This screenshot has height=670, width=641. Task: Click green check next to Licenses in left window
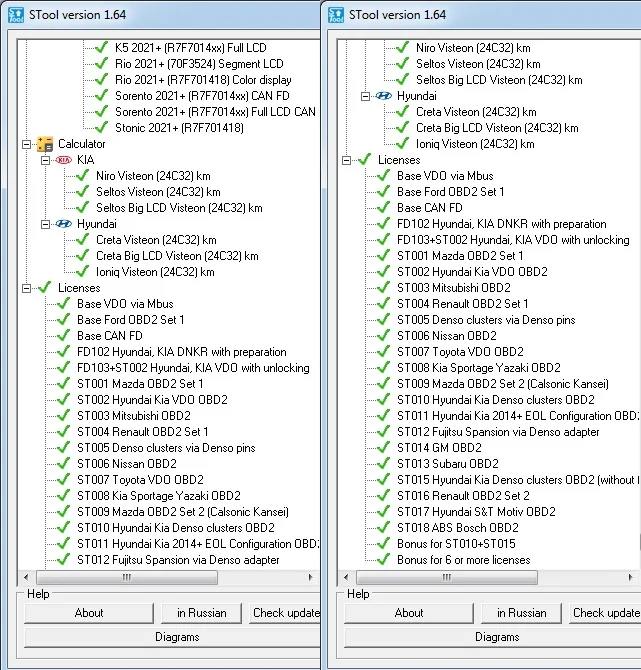(45, 288)
